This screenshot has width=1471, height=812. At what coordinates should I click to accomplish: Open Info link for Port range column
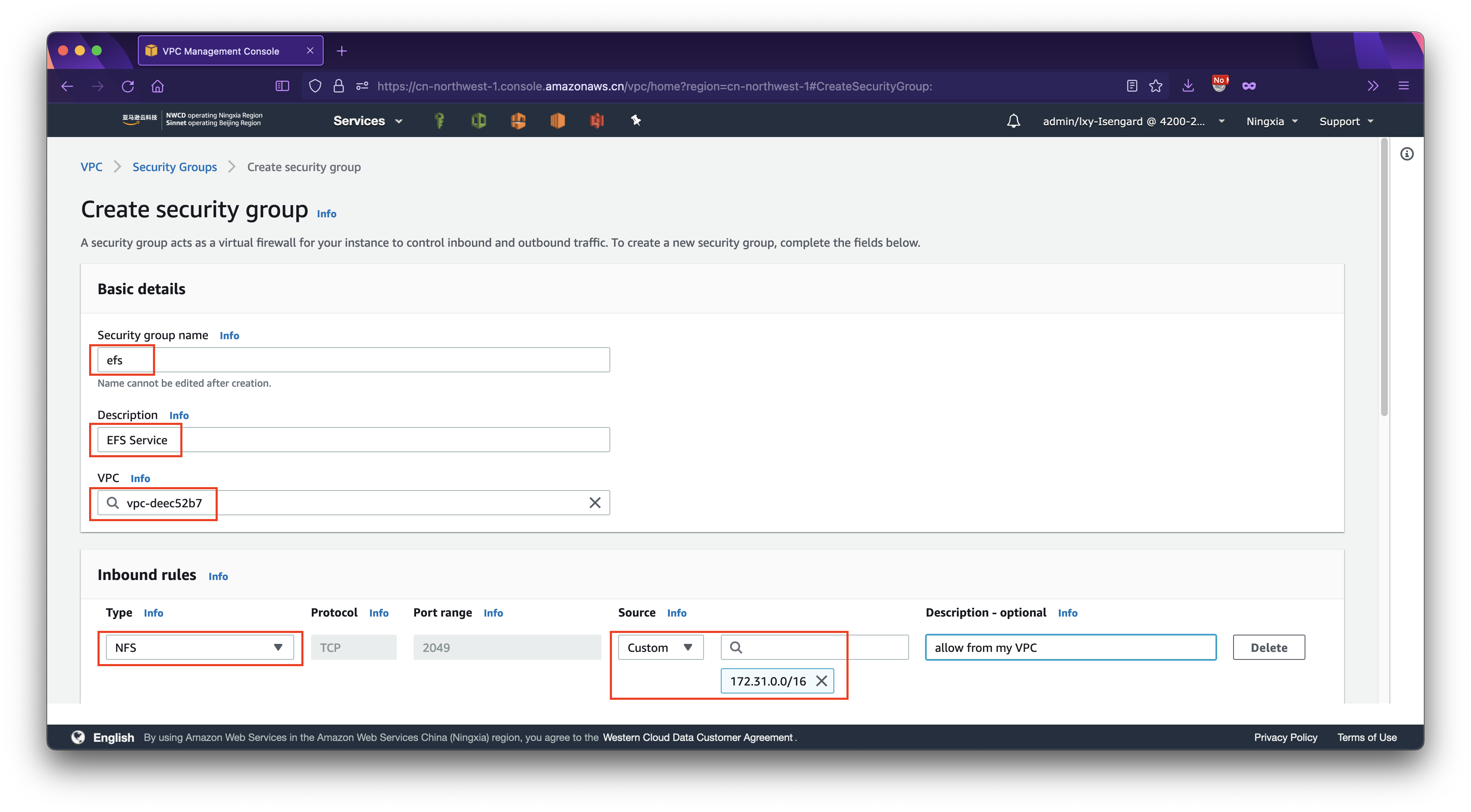(x=493, y=613)
